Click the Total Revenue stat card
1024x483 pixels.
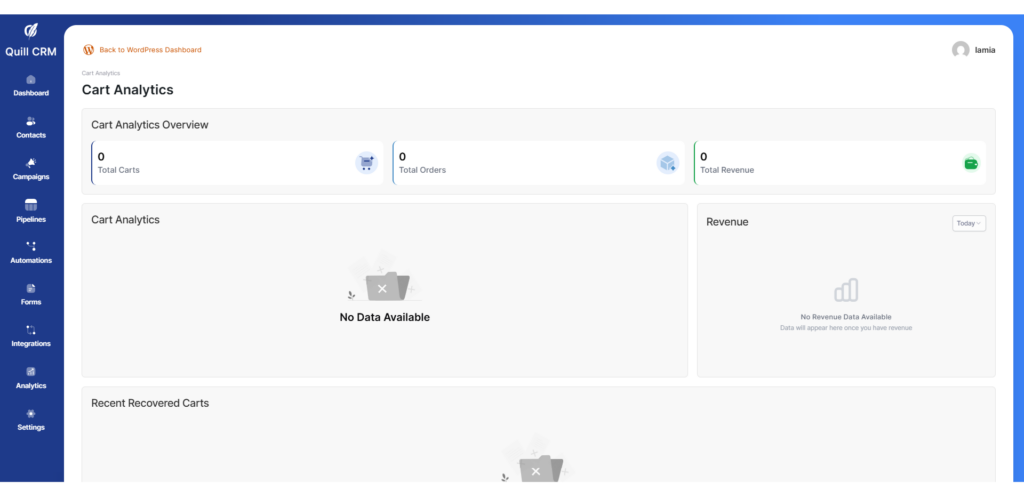point(839,163)
